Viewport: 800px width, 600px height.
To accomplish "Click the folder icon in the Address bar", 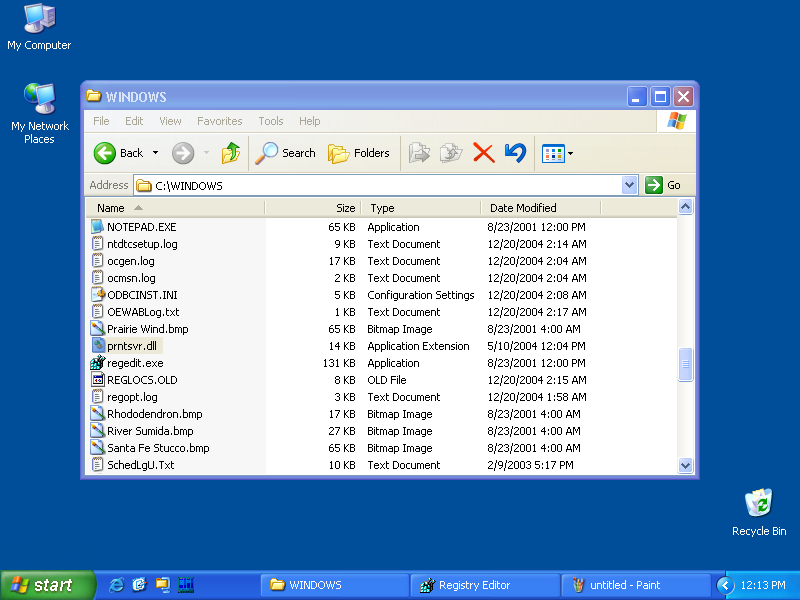I will click(144, 185).
